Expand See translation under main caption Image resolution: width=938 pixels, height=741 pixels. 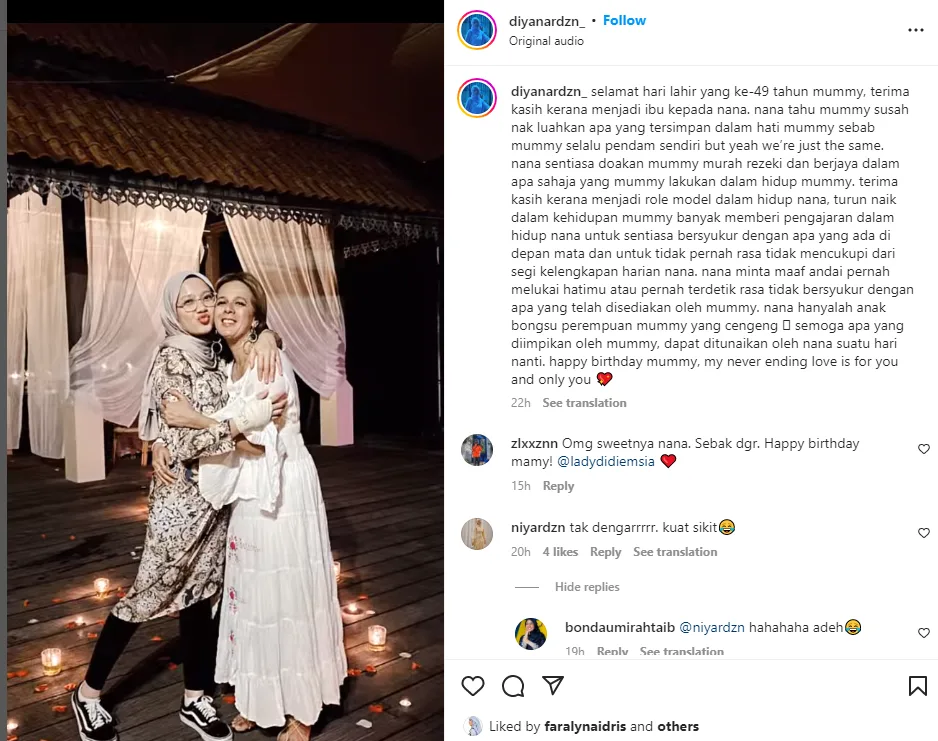pos(584,402)
